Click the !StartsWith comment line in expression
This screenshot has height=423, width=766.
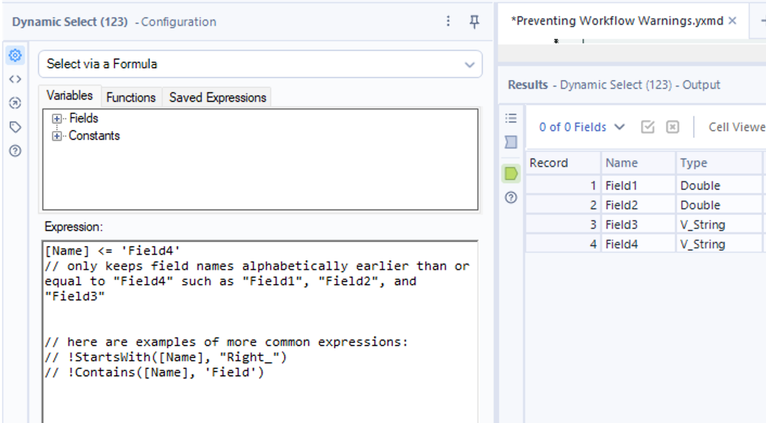point(166,357)
